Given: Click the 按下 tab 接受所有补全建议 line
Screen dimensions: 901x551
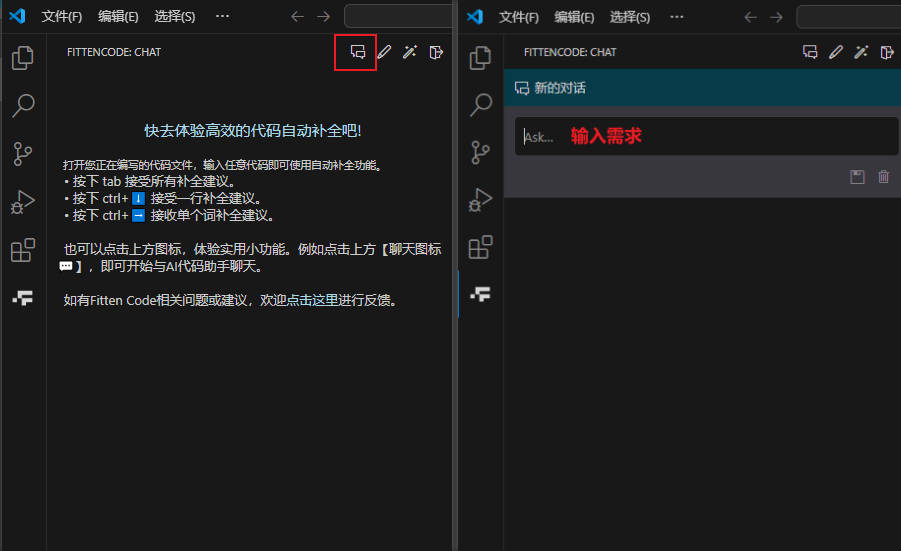Looking at the screenshot, I should (153, 182).
